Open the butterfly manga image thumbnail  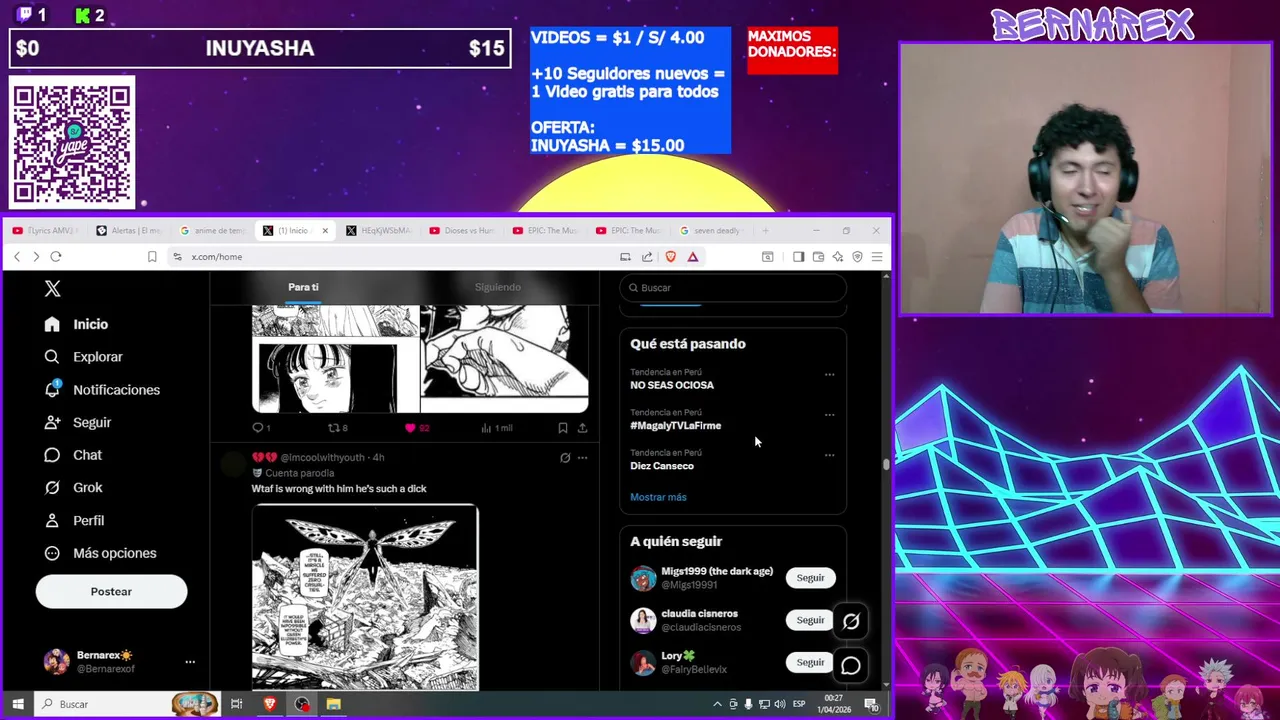pyautogui.click(x=365, y=597)
